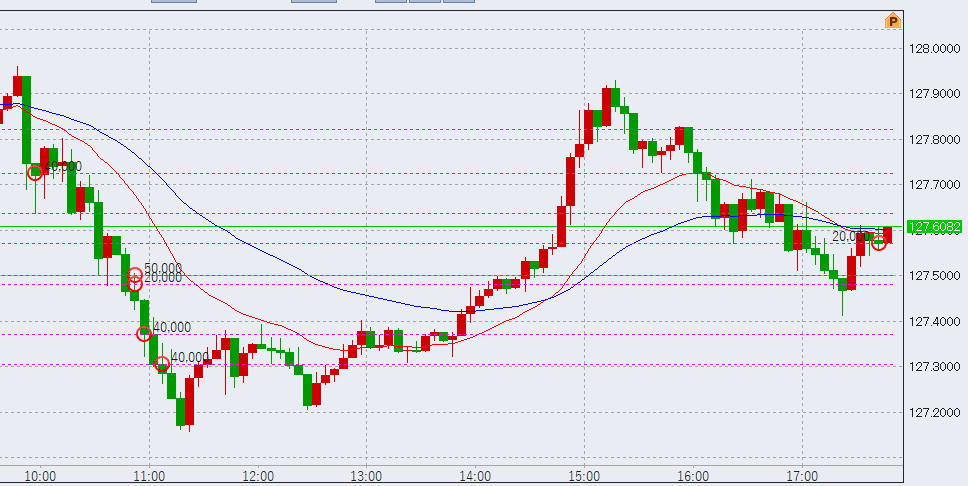Select the 40,000 order marker at 11:00

pyautogui.click(x=144, y=333)
